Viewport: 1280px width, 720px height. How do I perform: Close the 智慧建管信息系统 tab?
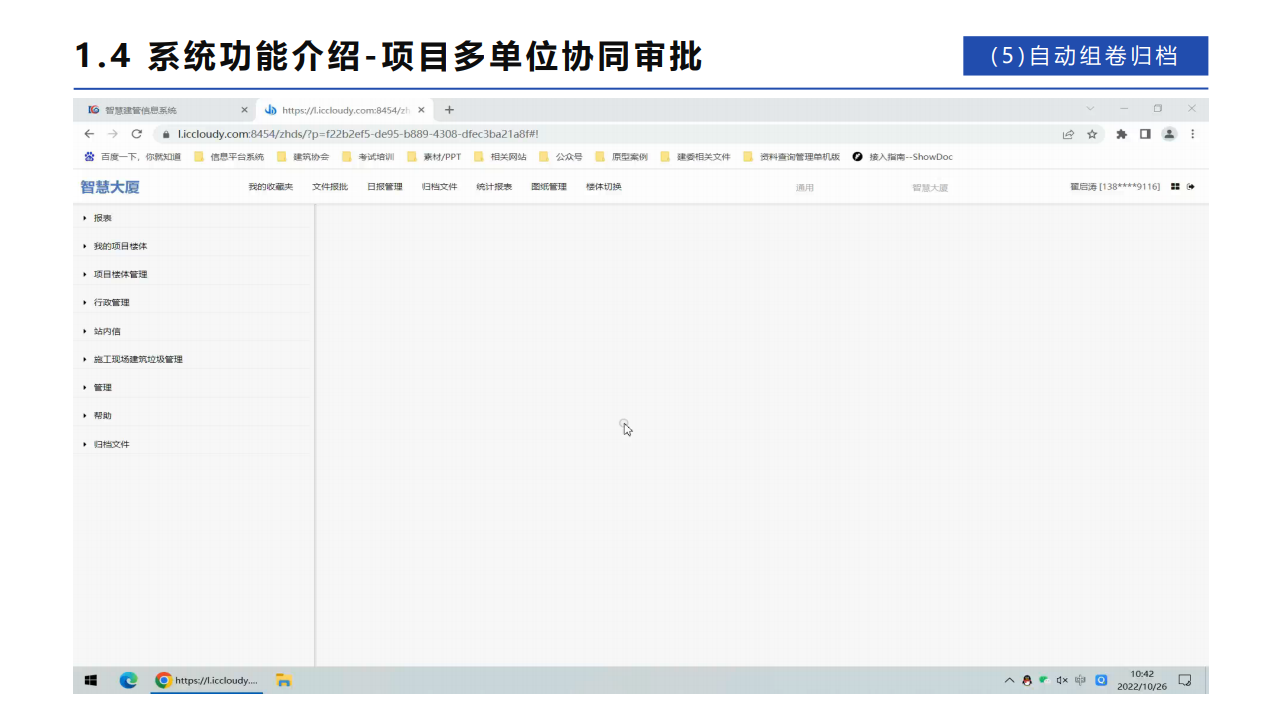coord(244,110)
